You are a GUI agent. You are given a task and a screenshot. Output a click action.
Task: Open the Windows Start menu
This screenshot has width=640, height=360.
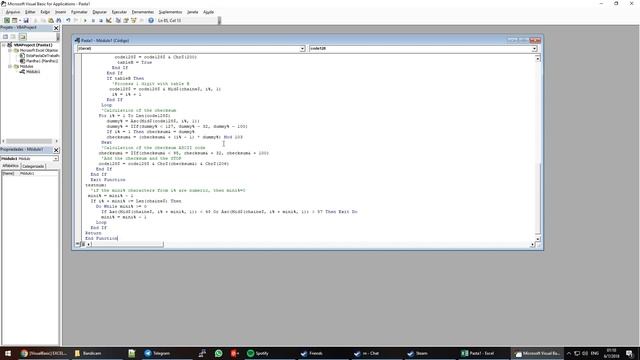pyautogui.click(x=8, y=353)
